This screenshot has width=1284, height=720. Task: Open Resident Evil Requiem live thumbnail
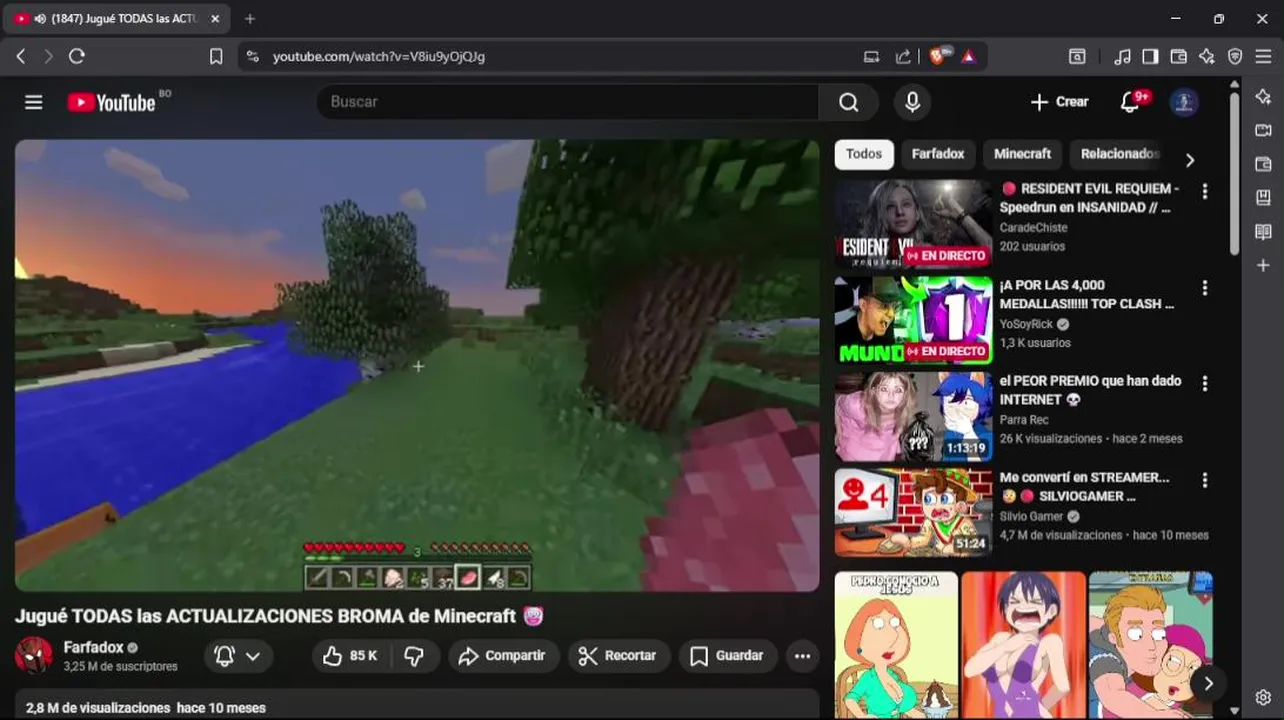[x=913, y=224]
